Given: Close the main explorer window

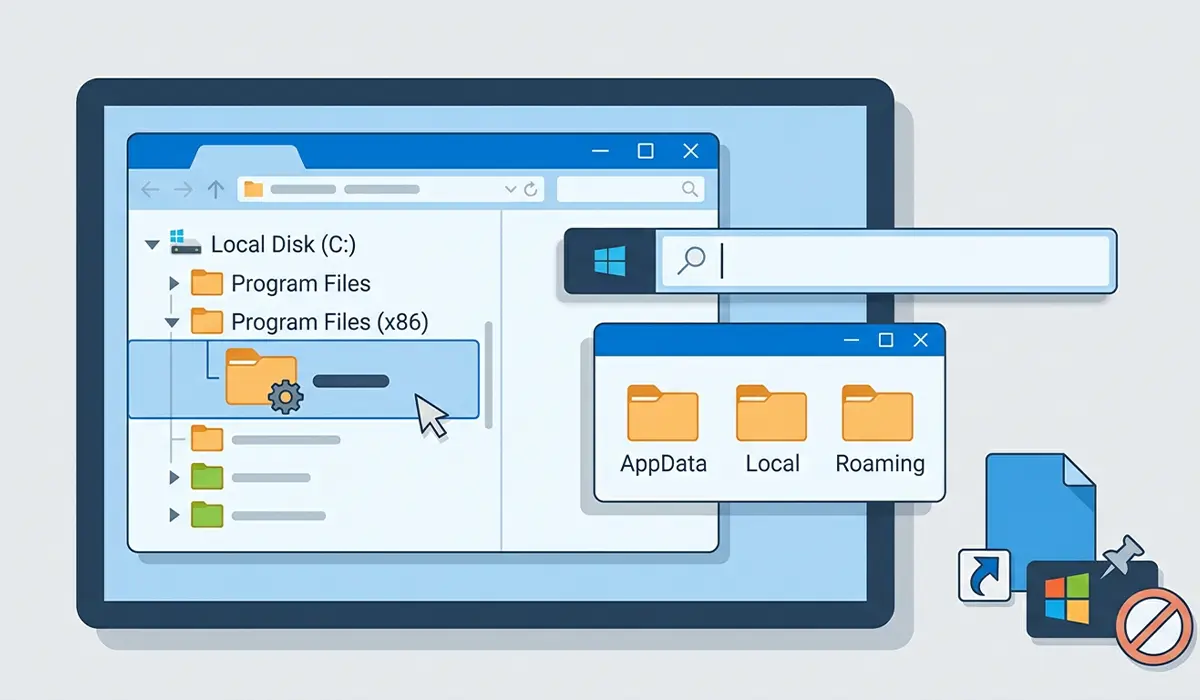Looking at the screenshot, I should [x=690, y=151].
